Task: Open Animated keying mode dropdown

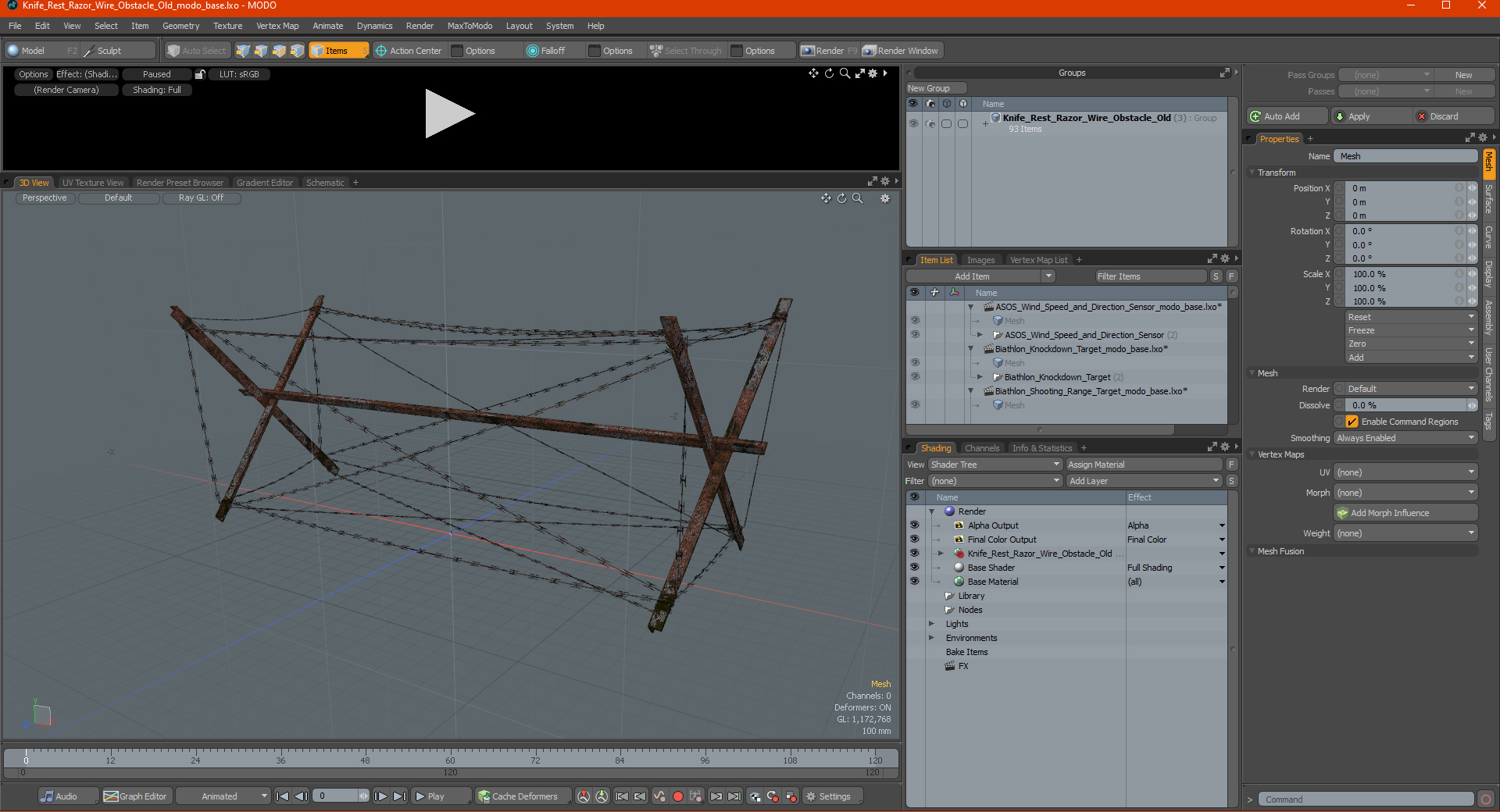Action: (x=223, y=796)
